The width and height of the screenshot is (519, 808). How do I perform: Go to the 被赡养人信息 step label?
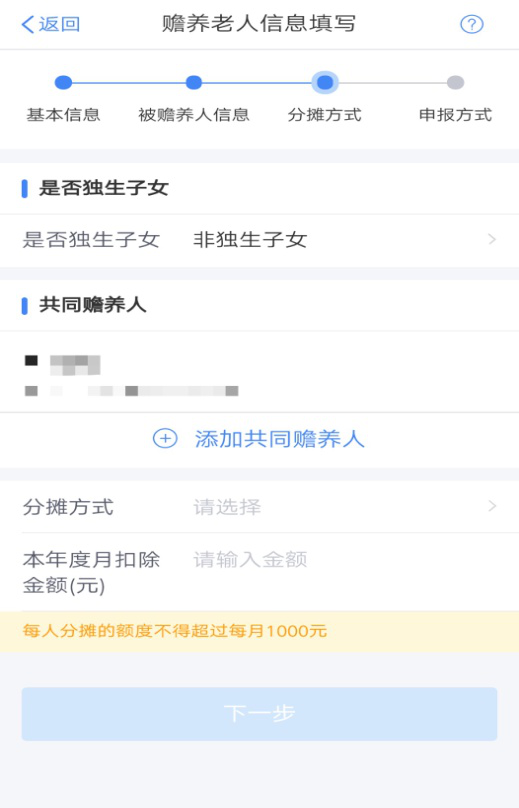pos(194,114)
